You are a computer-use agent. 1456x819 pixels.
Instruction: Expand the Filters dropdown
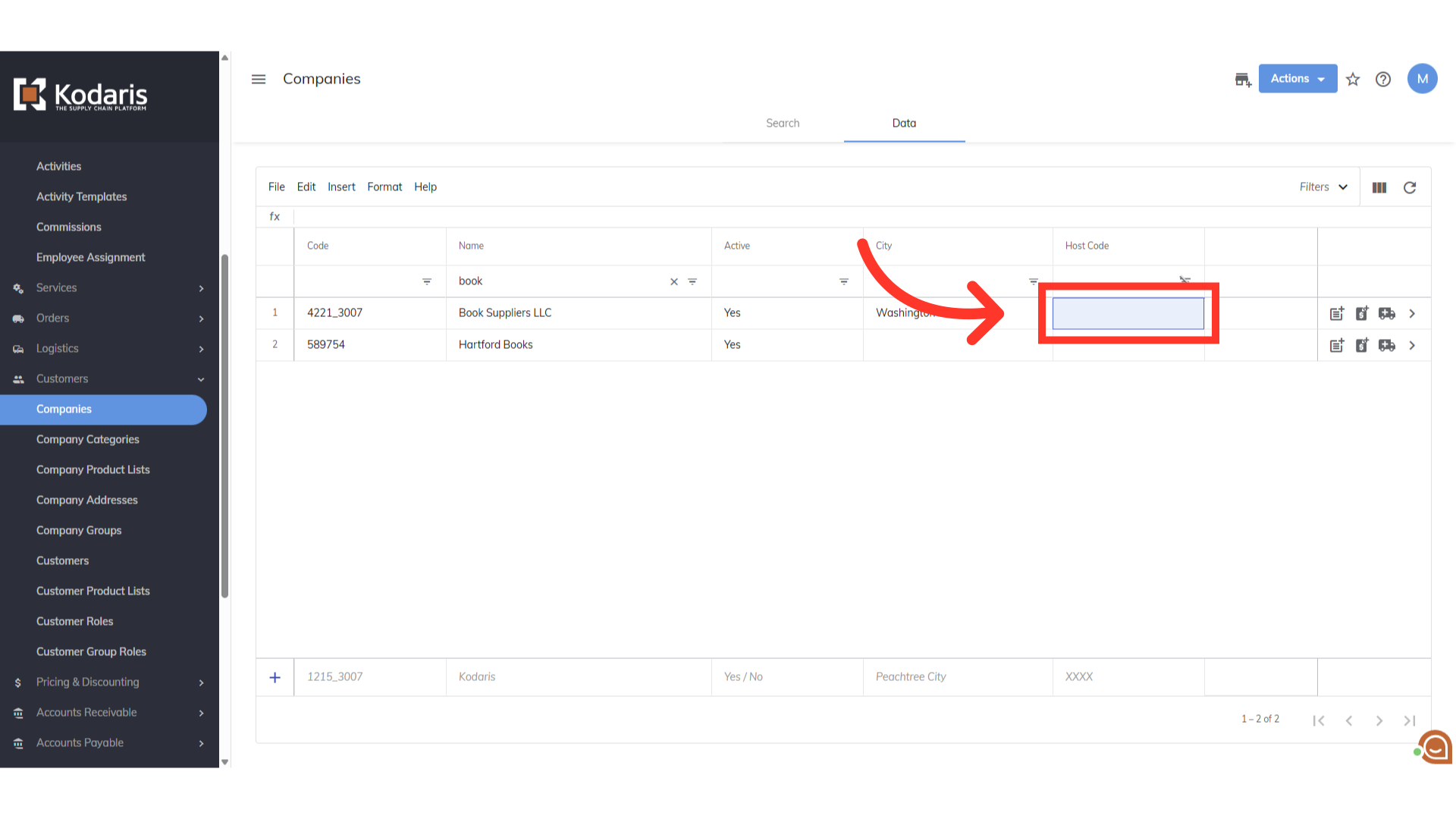pos(1323,187)
